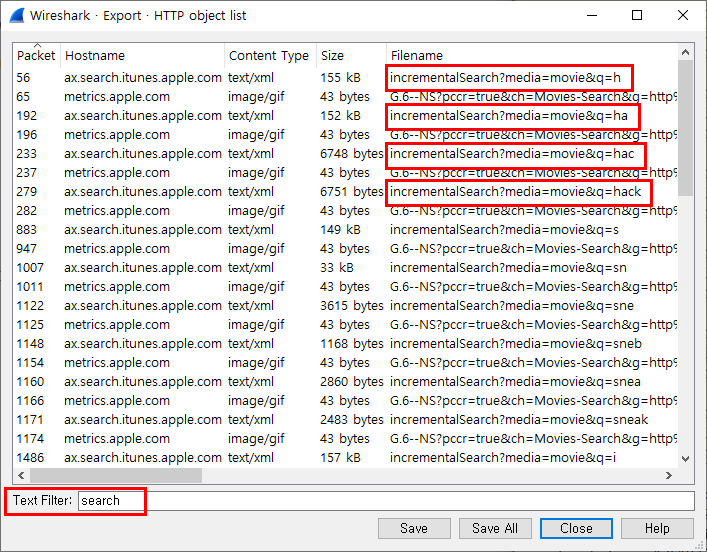Click the vertical scrollbar down arrow
Image resolution: width=707 pixels, height=552 pixels.
(685, 459)
